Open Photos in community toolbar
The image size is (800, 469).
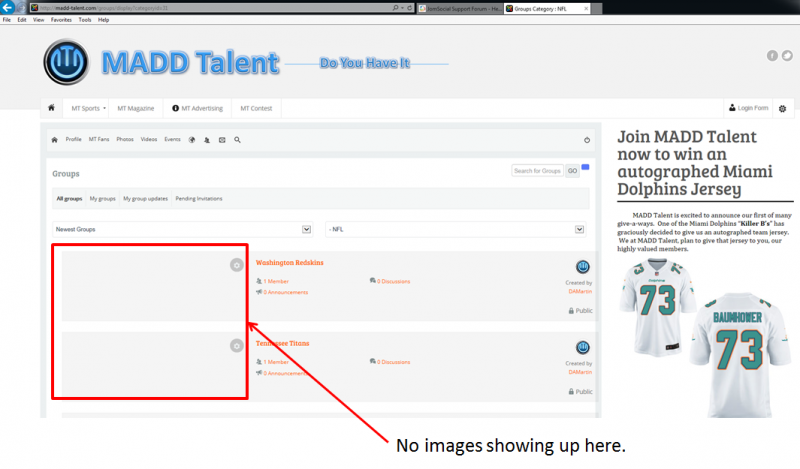pyautogui.click(x=125, y=139)
